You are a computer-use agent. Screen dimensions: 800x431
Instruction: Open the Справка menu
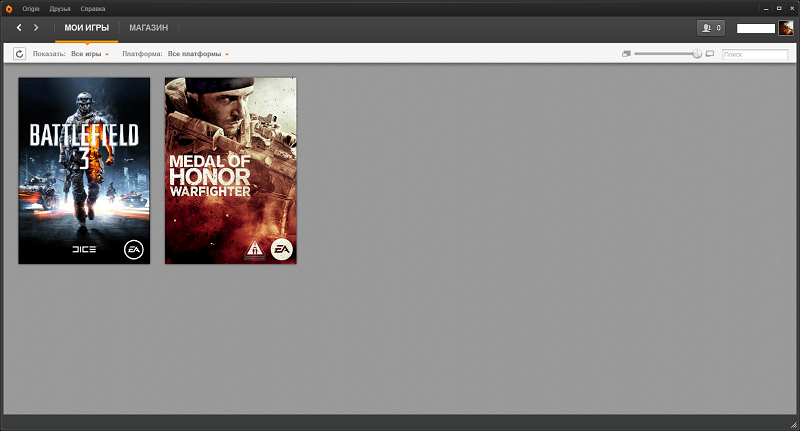click(93, 9)
